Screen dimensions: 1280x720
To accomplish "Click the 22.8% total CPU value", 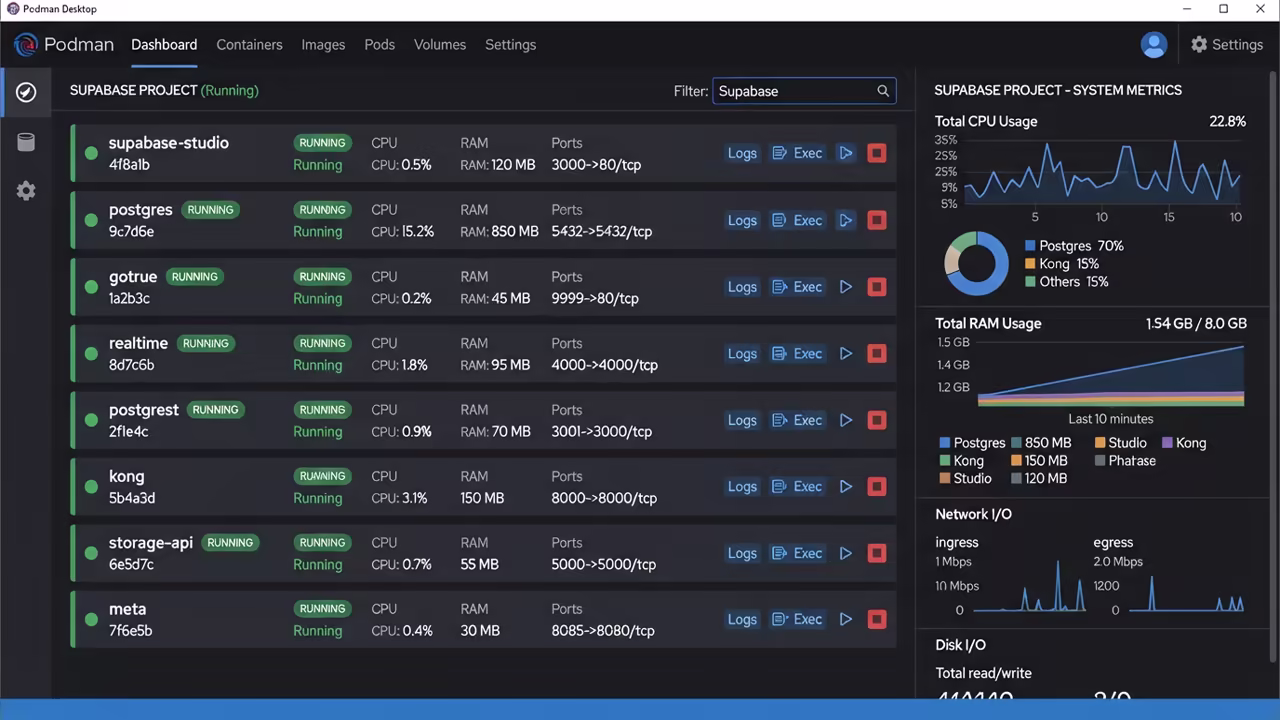I will [1227, 122].
